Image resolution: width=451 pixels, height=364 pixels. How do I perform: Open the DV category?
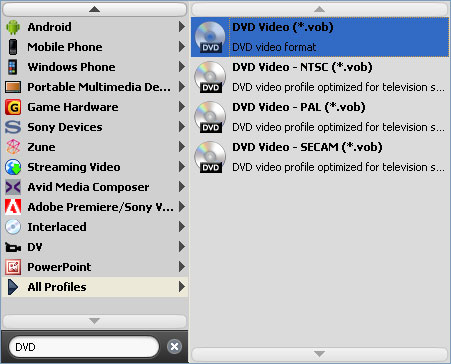95,247
